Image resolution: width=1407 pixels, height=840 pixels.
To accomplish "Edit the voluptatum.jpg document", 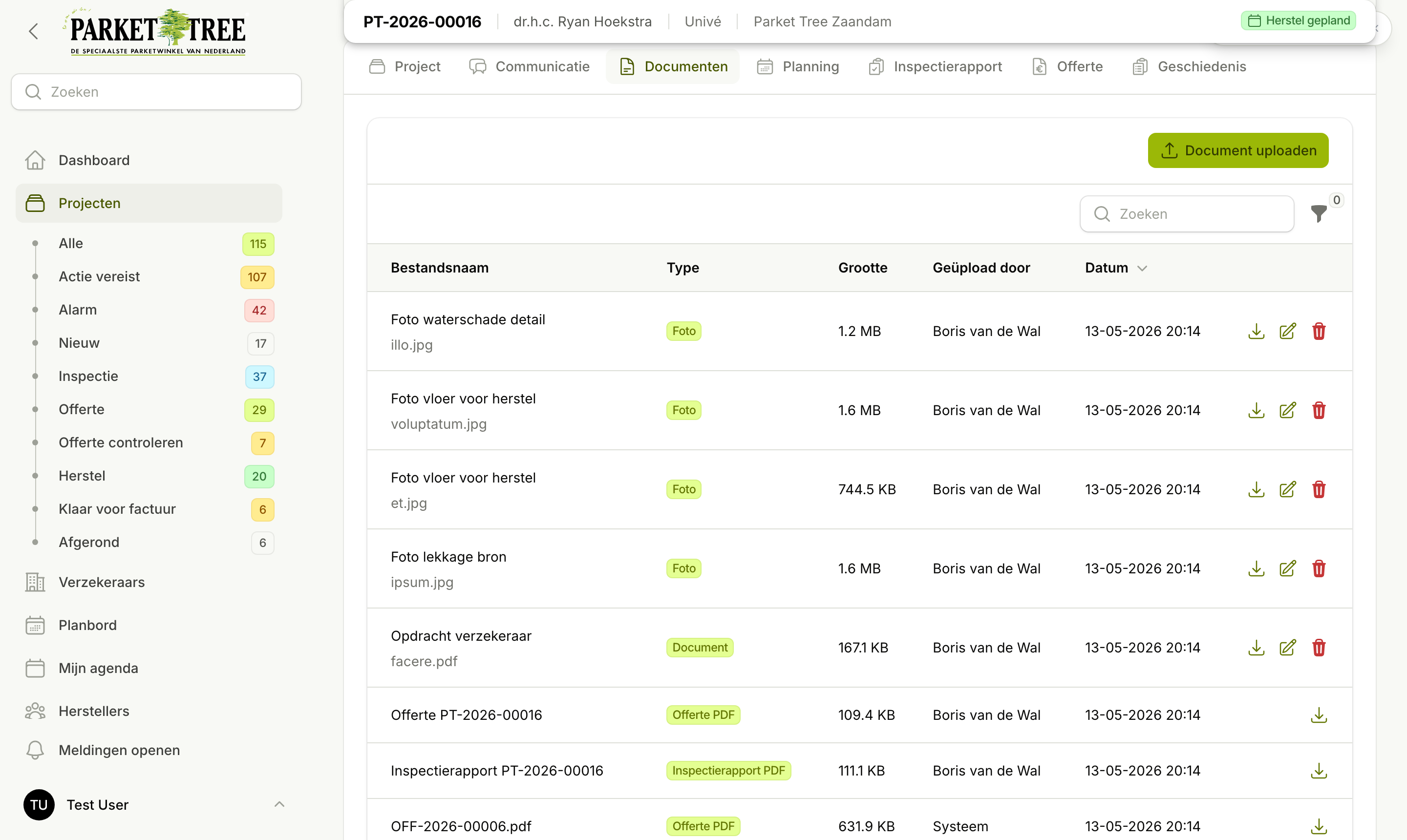I will click(x=1287, y=410).
